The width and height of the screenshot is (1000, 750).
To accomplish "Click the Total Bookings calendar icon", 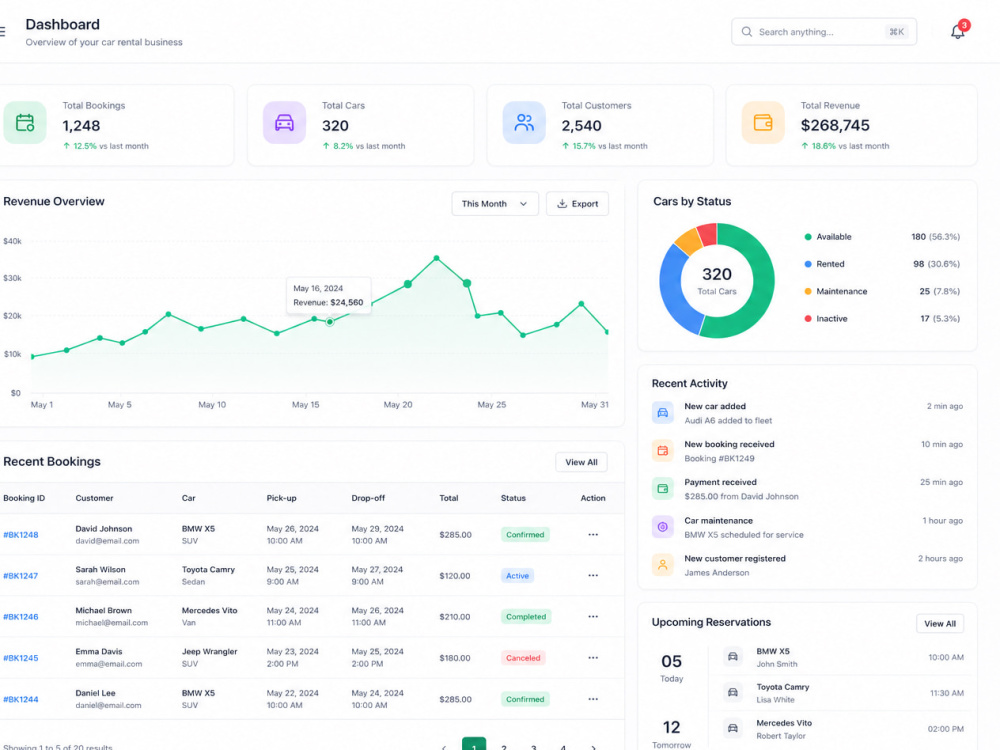I will (x=25, y=122).
